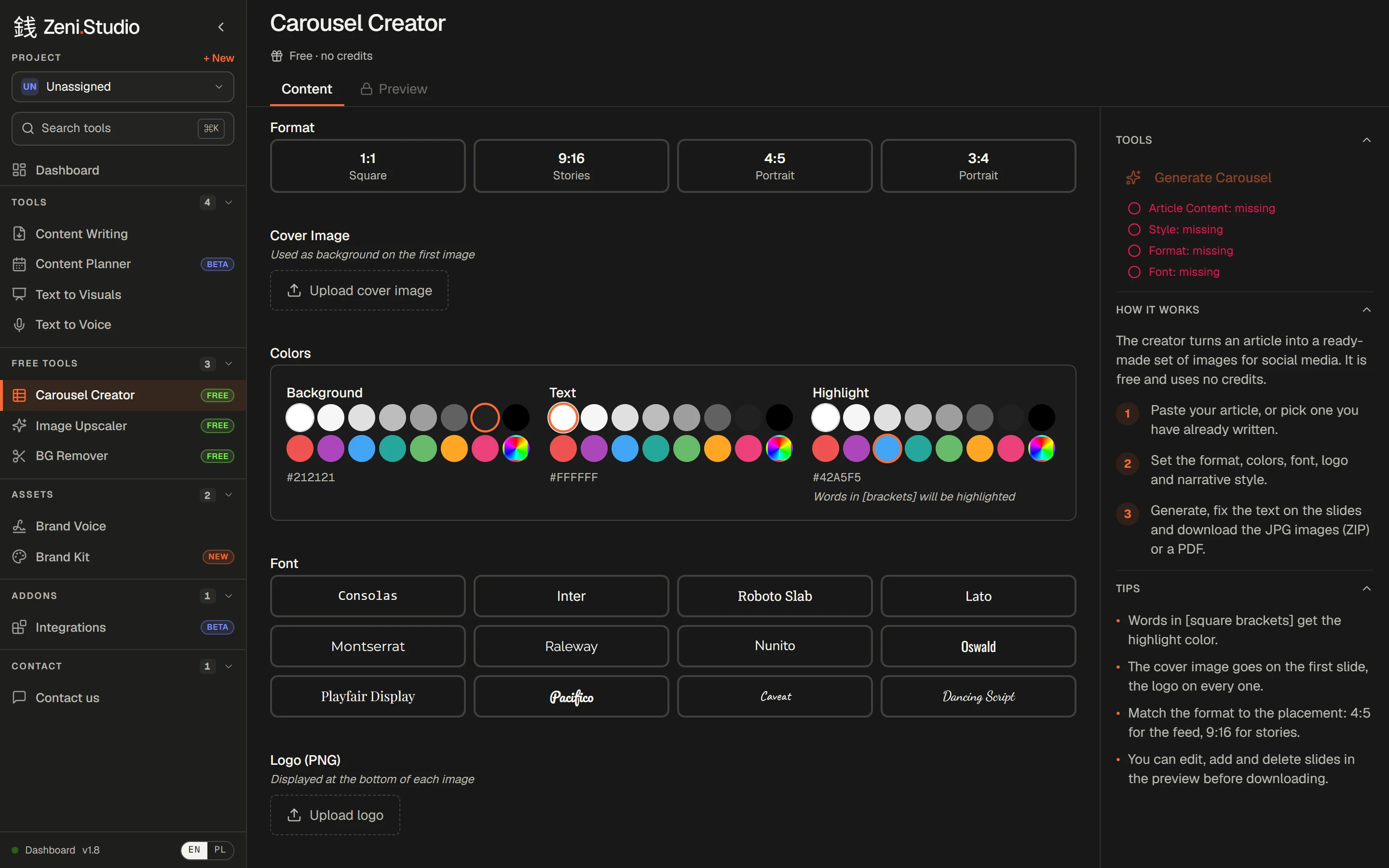Screen dimensions: 1389x868
Task: Select the 9:16 Stories format
Action: tap(571, 166)
